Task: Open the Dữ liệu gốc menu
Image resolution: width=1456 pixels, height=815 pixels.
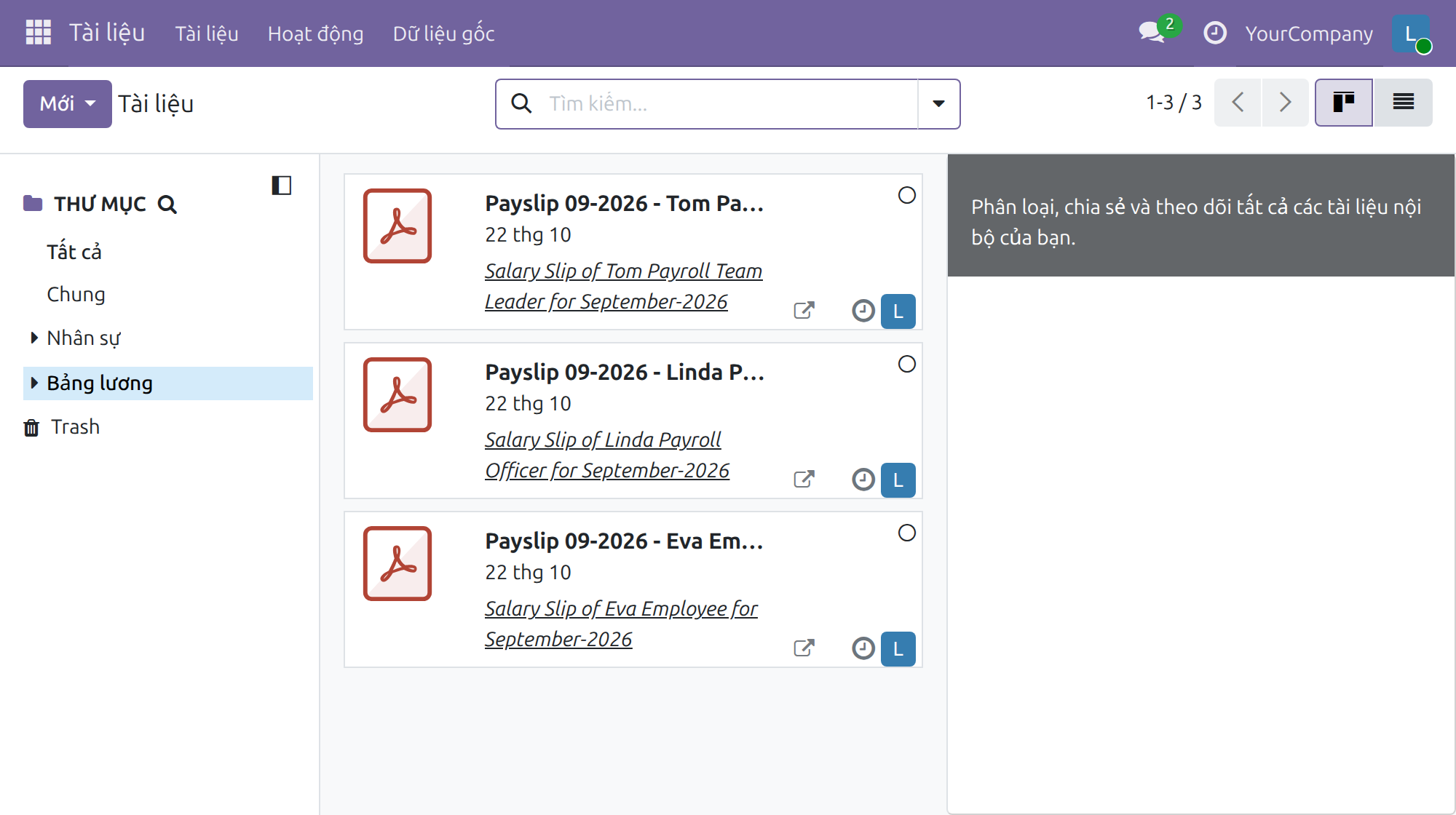Action: pyautogui.click(x=443, y=33)
